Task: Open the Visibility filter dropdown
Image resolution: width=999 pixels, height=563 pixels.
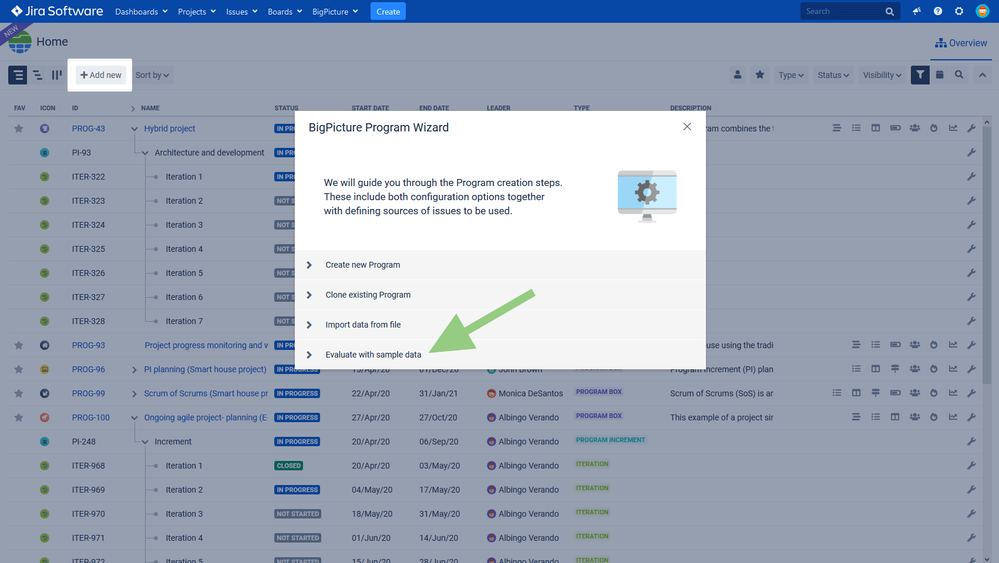Action: (x=882, y=75)
